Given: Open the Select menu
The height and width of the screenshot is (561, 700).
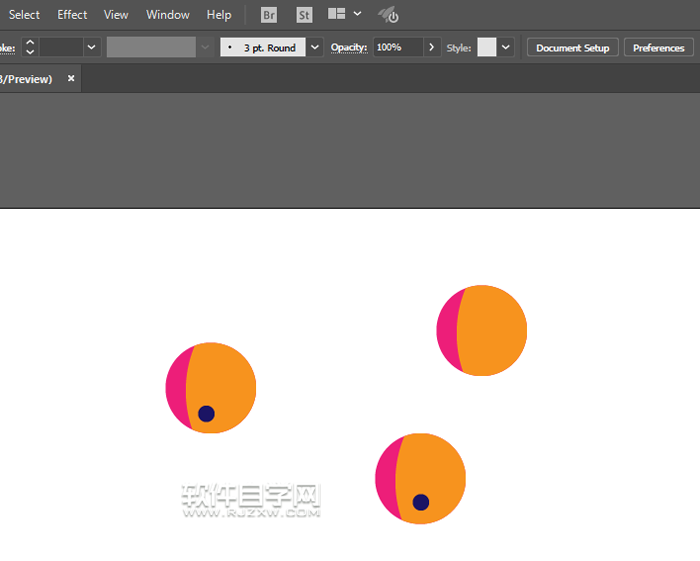Looking at the screenshot, I should pyautogui.click(x=24, y=15).
